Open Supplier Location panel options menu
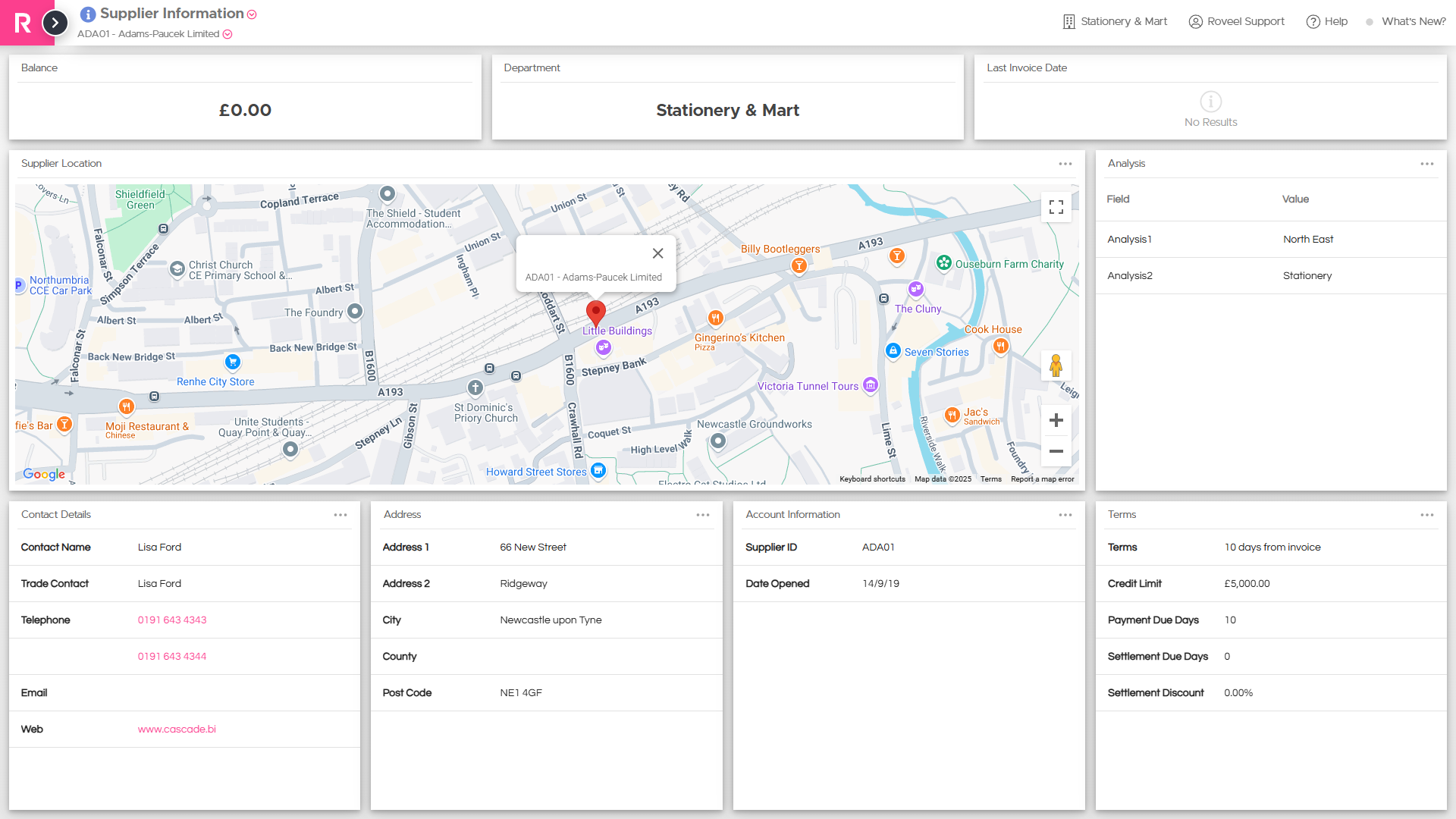This screenshot has height=819, width=1456. point(1065,164)
